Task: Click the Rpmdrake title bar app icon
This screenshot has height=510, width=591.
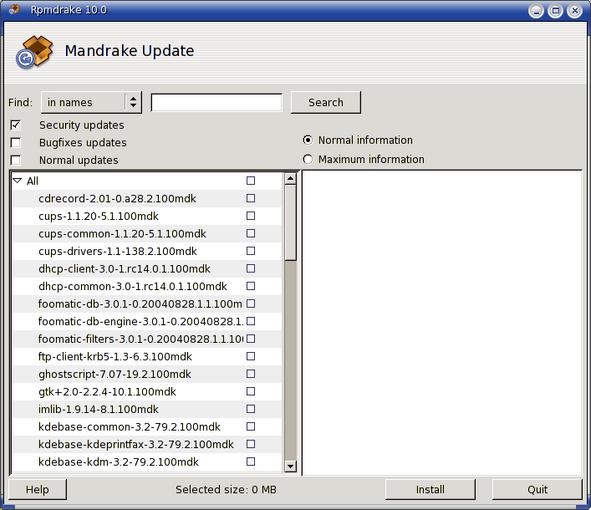Action: coord(14,9)
